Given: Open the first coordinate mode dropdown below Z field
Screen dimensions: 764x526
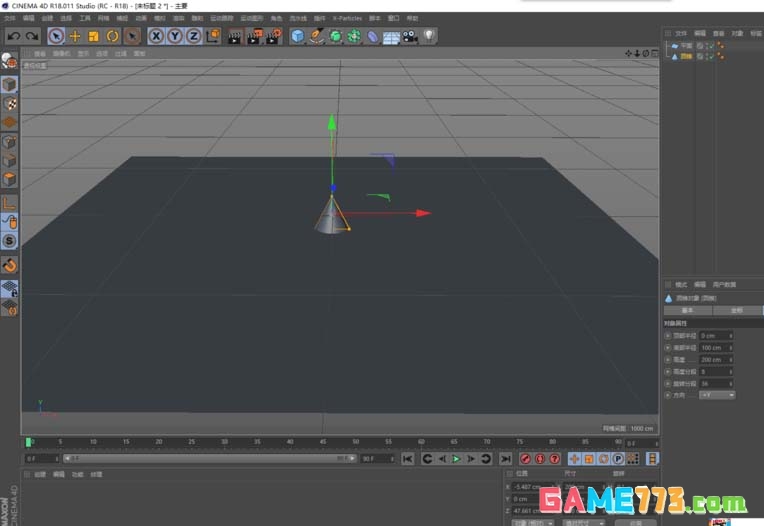Looking at the screenshot, I should click(x=533, y=523).
